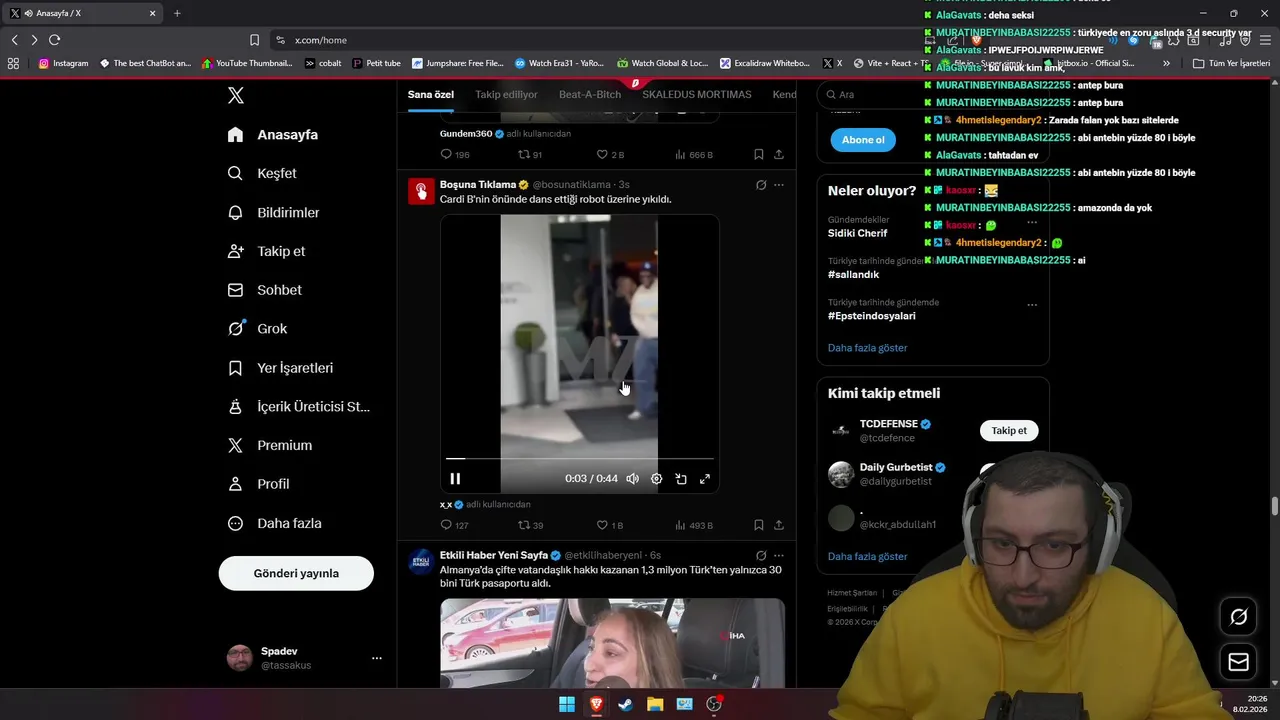
Task: Click Grok icon on Etkili Haber post
Action: [x=761, y=555]
